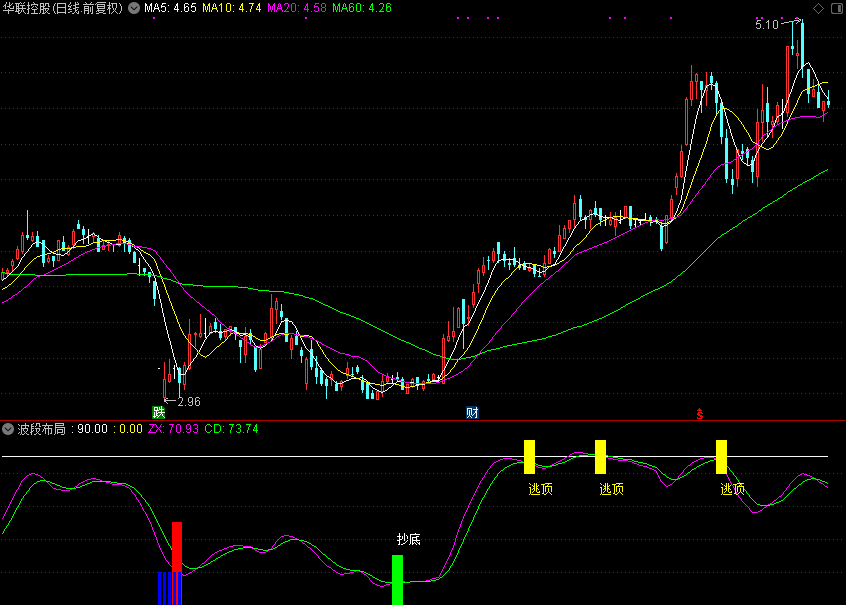Expand the 波段布局 indicator settings arrow
This screenshot has width=846, height=605.
click(8, 429)
